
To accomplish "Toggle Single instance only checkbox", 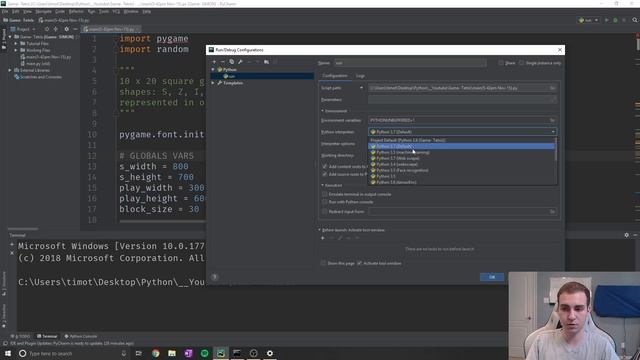I will pyautogui.click(x=521, y=63).
